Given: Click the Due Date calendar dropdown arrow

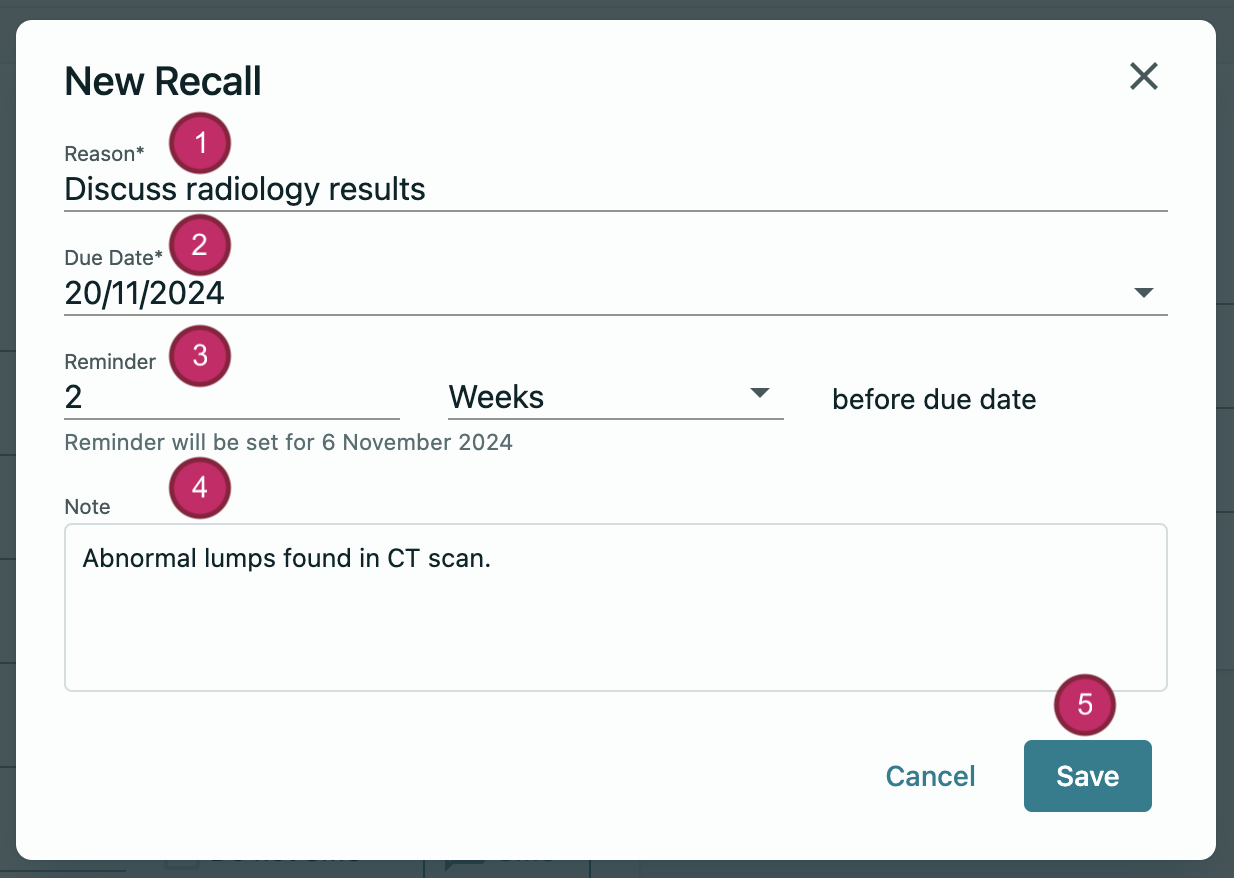Looking at the screenshot, I should coord(1146,294).
